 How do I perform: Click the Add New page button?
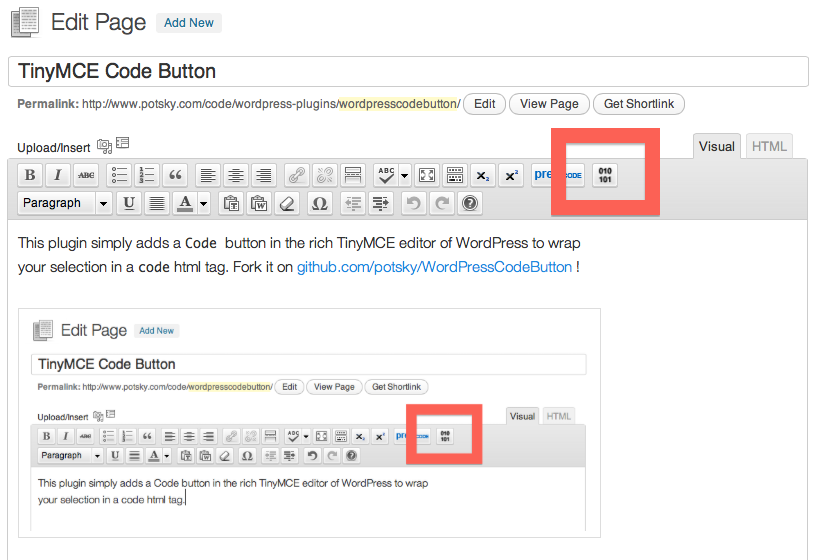tap(188, 23)
